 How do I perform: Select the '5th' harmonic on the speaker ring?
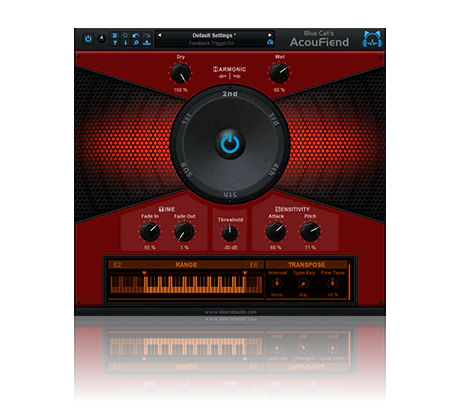pyautogui.click(x=230, y=195)
